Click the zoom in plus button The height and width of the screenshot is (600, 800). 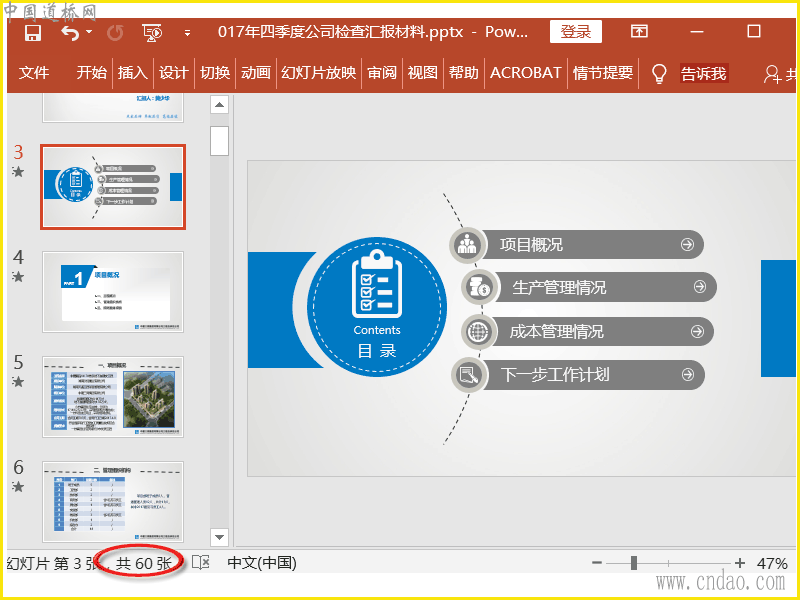point(740,563)
